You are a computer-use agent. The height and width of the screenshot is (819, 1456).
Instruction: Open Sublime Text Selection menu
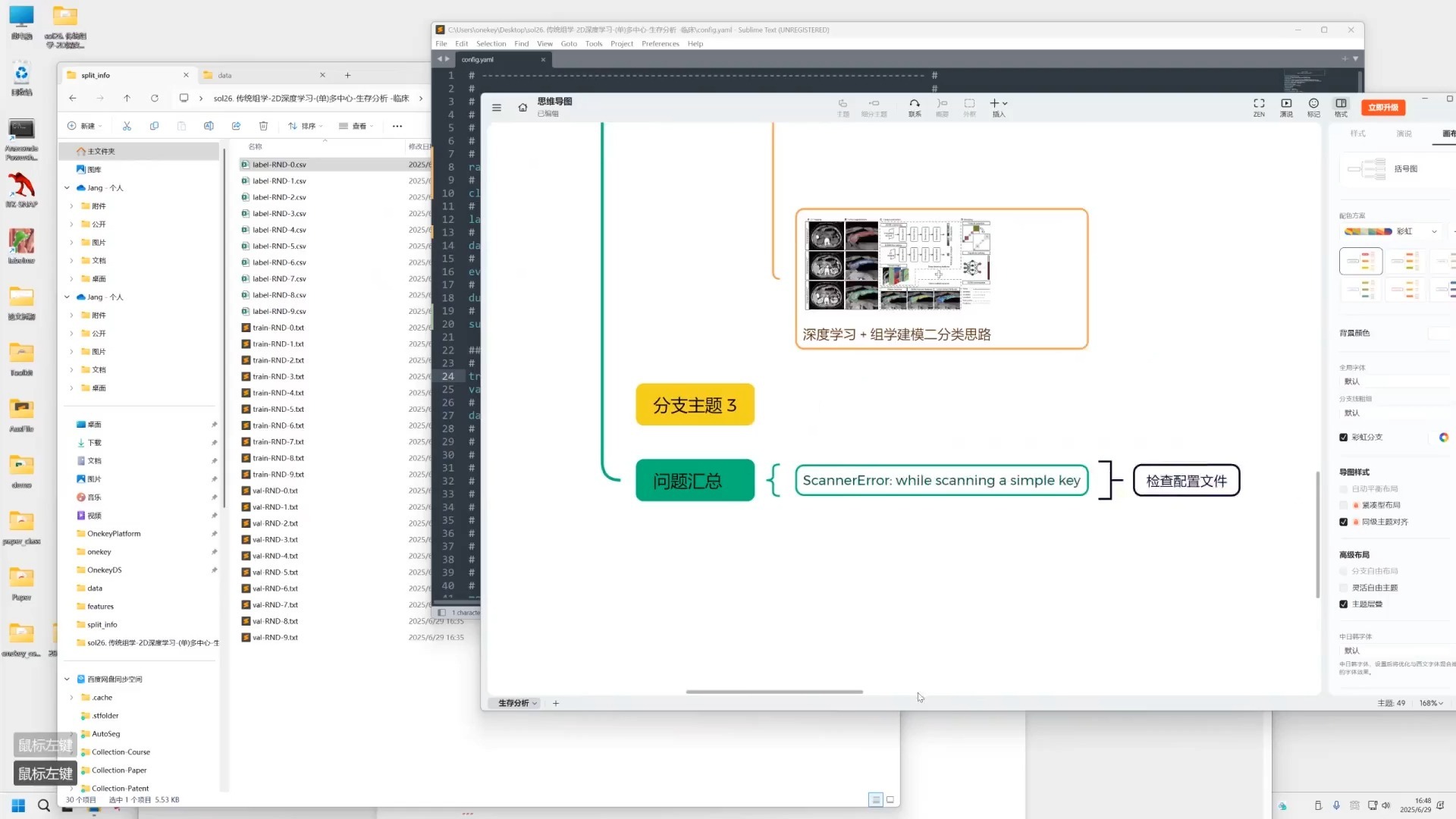pyautogui.click(x=491, y=43)
